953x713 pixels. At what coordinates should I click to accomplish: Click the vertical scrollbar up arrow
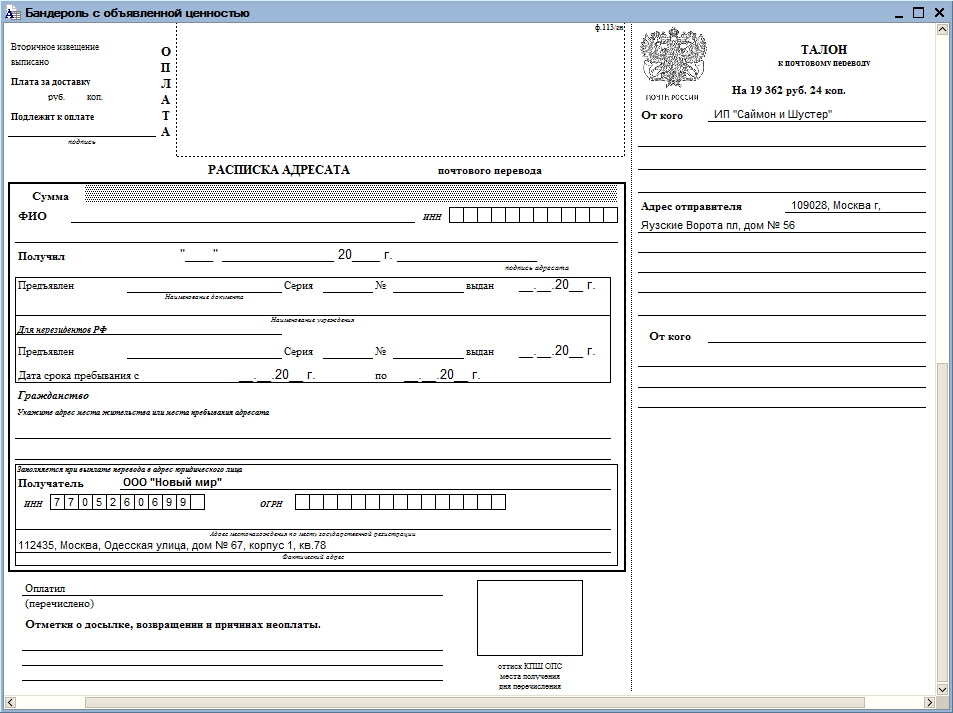(x=942, y=29)
